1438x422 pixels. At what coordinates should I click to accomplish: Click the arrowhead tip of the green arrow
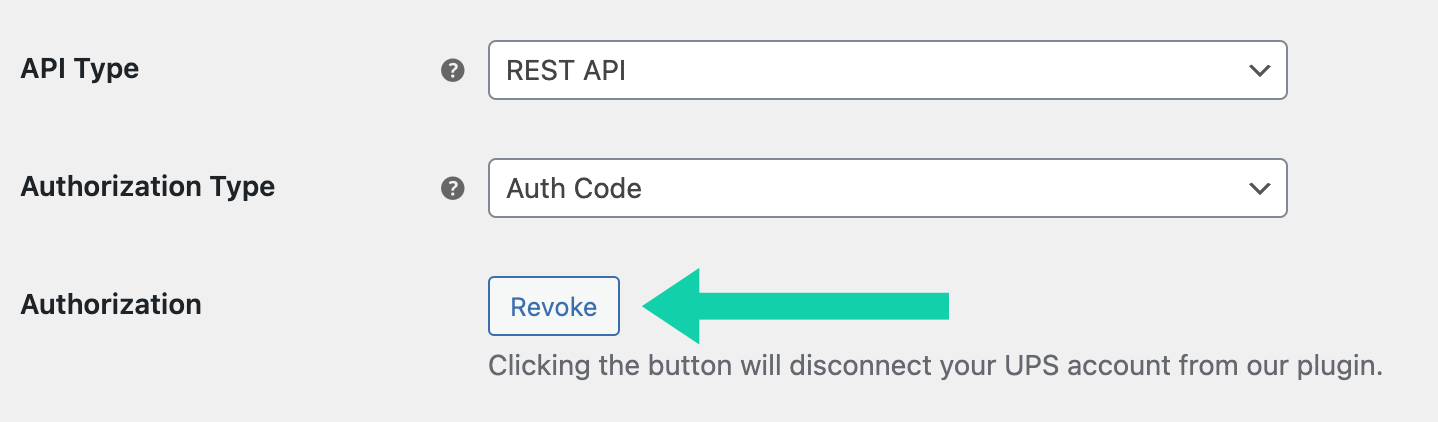click(650, 306)
